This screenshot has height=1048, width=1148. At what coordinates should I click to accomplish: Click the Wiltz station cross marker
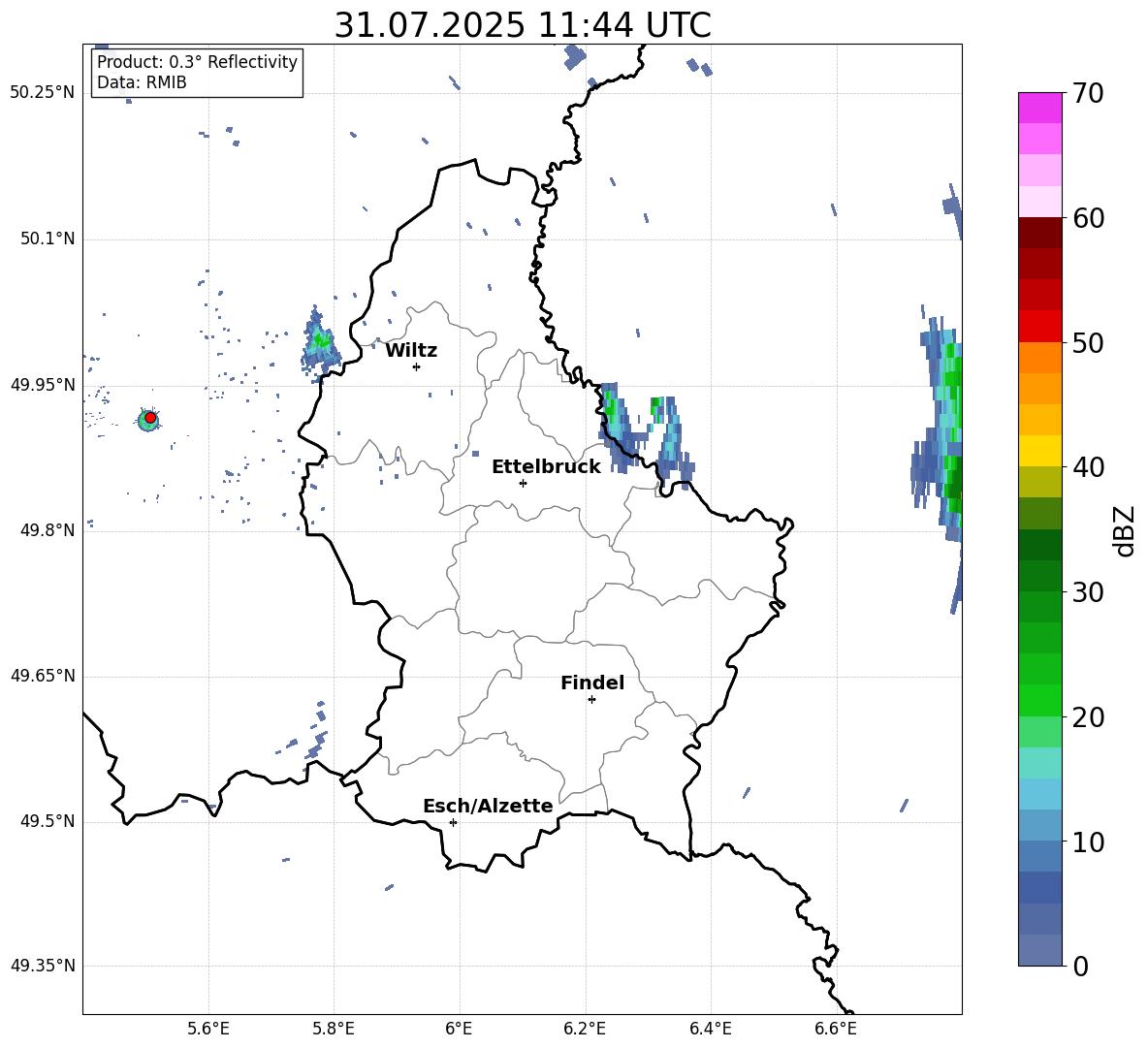click(417, 366)
